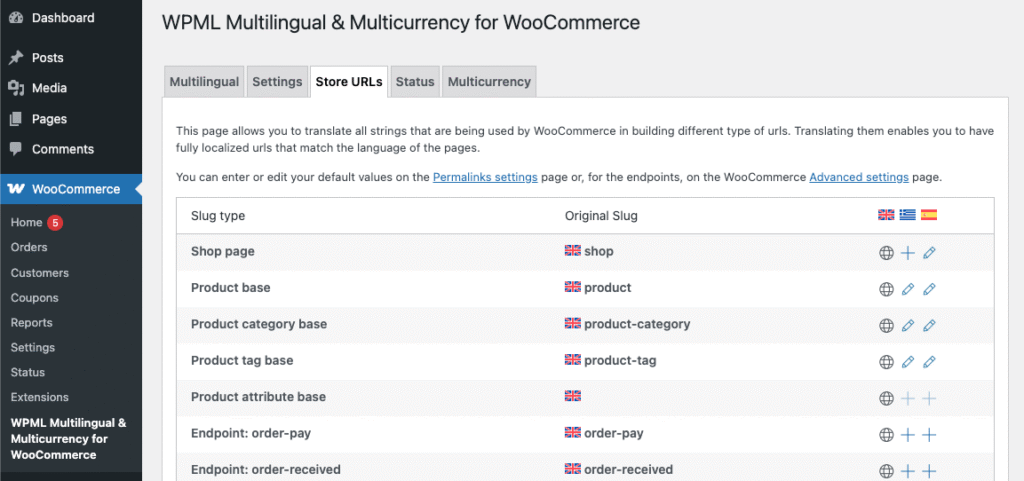Viewport: 1024px width, 481px height.
Task: Click globe icon in Product attribute base row
Action: tap(885, 398)
